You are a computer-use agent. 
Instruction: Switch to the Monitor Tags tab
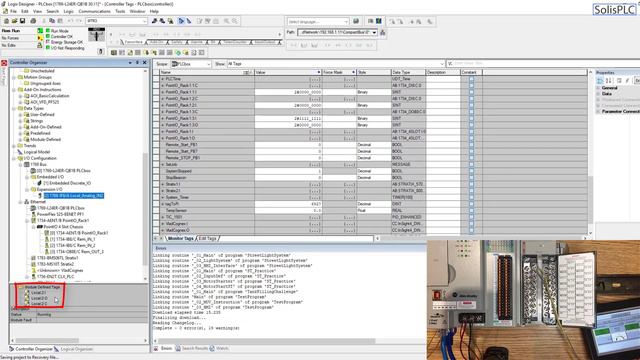tap(180, 238)
